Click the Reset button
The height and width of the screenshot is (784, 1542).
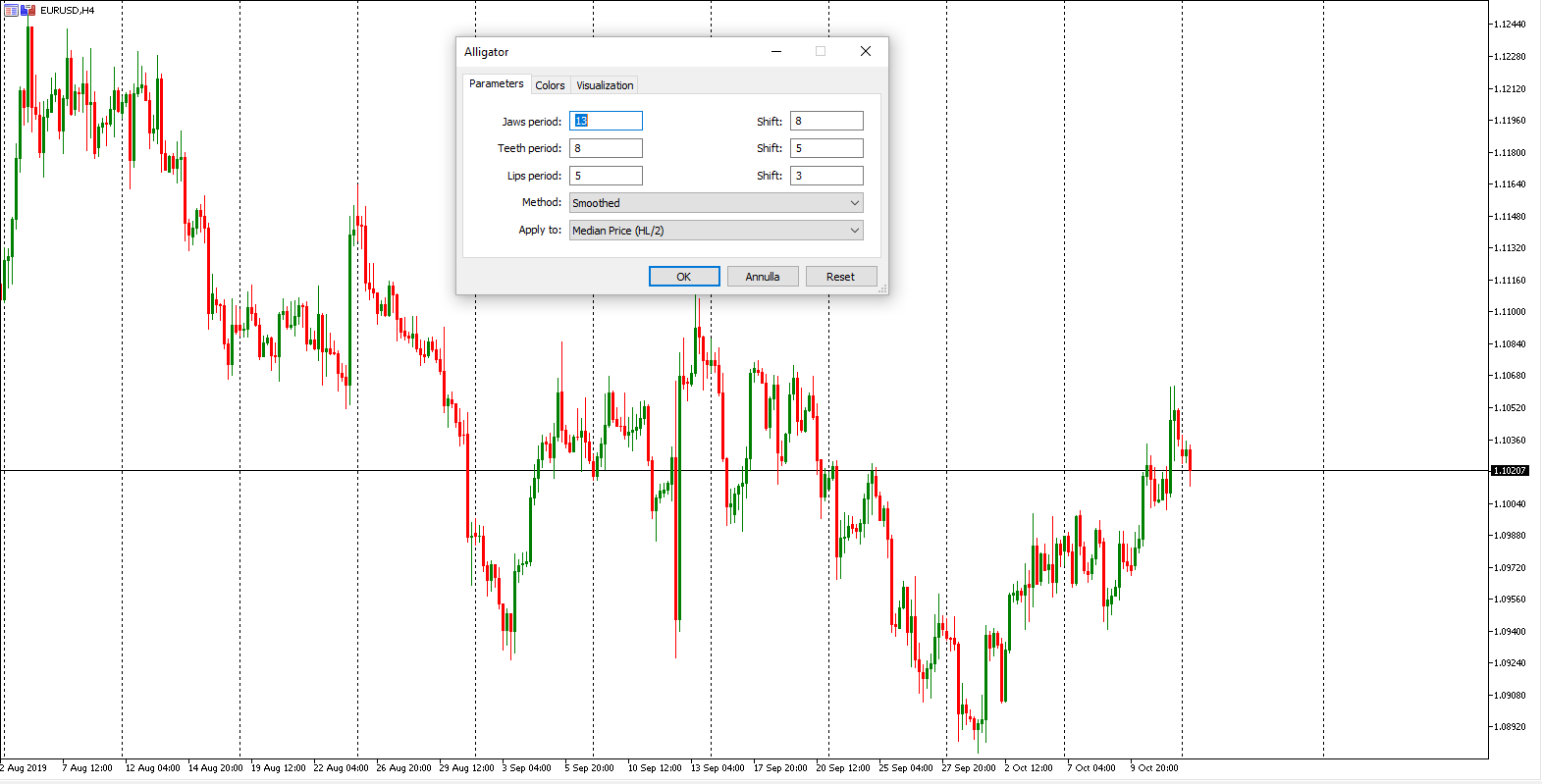click(841, 277)
